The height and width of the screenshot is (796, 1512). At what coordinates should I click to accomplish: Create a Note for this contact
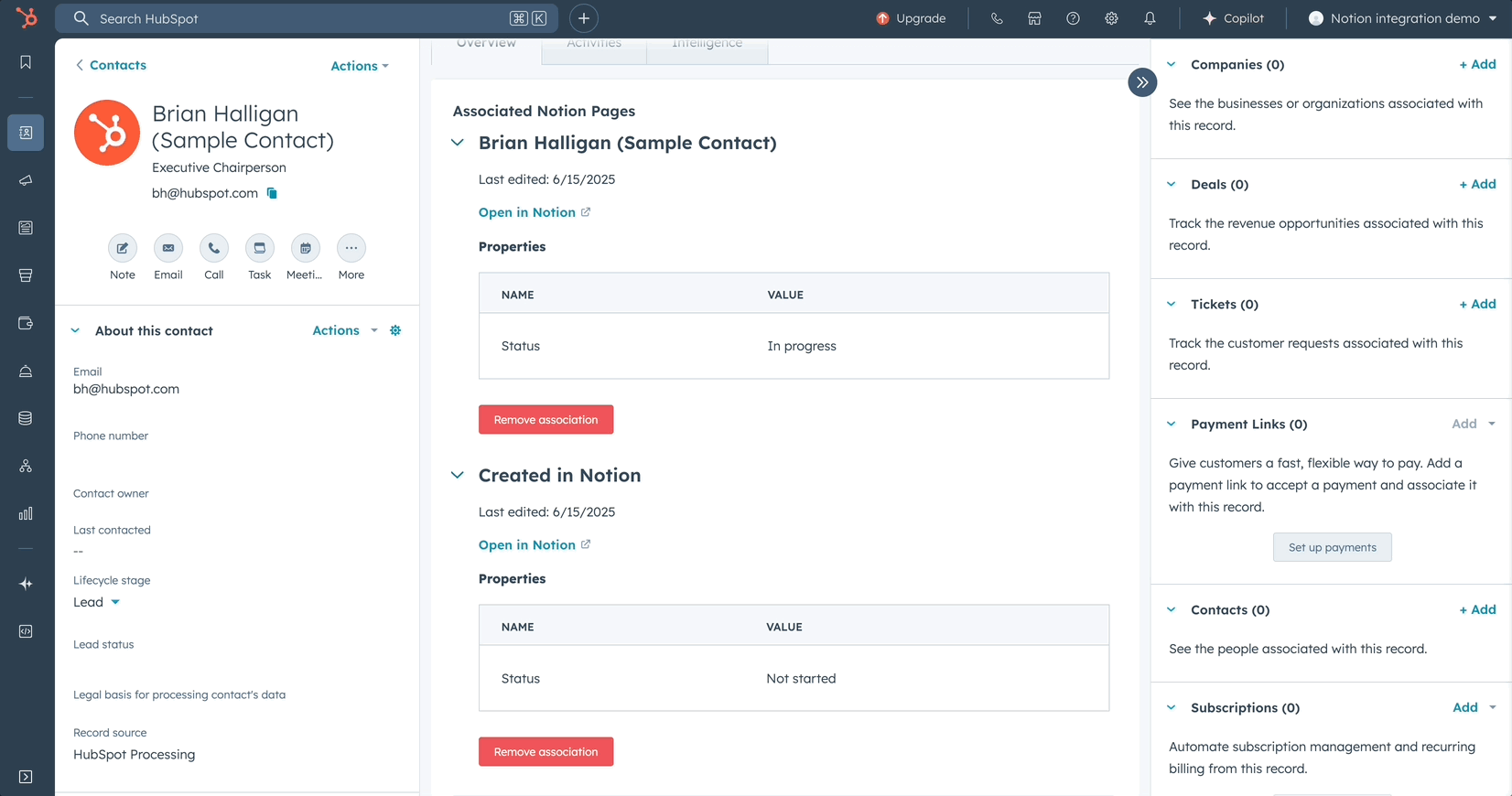tap(123, 248)
